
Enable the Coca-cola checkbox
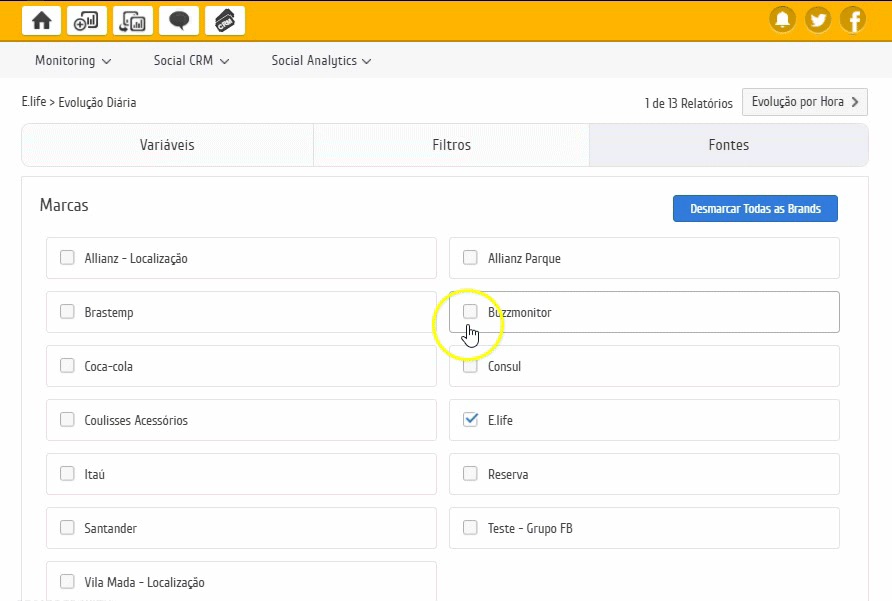[67, 366]
